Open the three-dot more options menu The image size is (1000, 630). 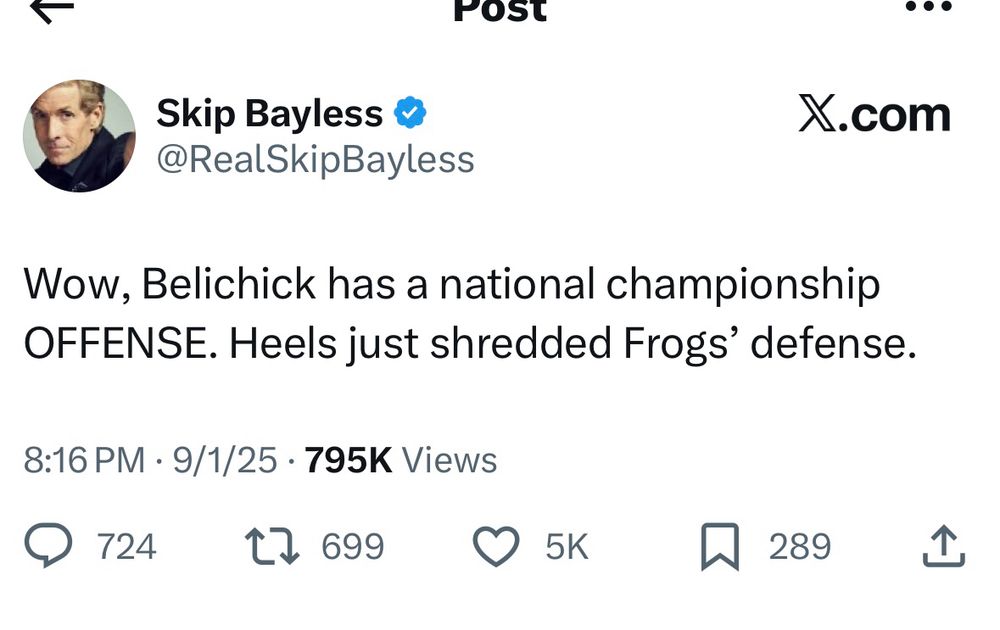click(929, 6)
